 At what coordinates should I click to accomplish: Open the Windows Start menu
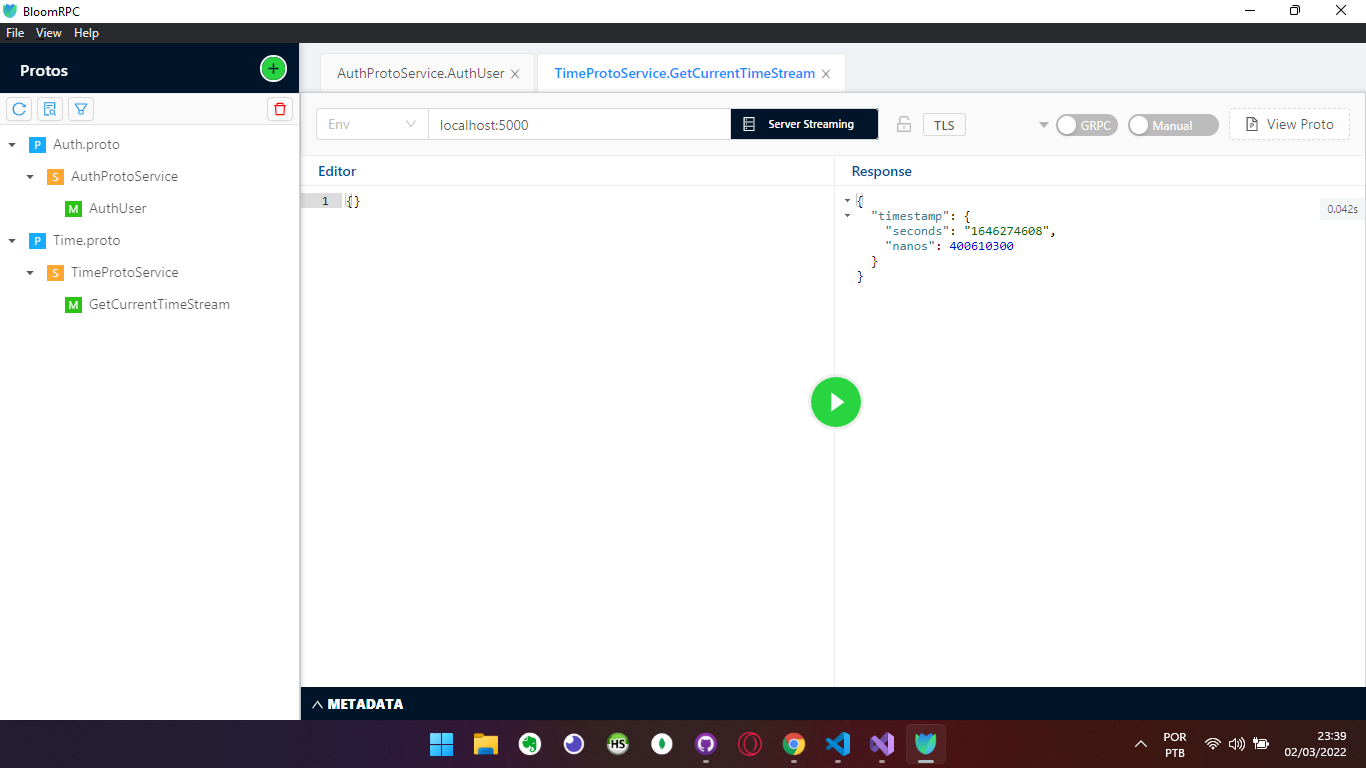(x=441, y=744)
